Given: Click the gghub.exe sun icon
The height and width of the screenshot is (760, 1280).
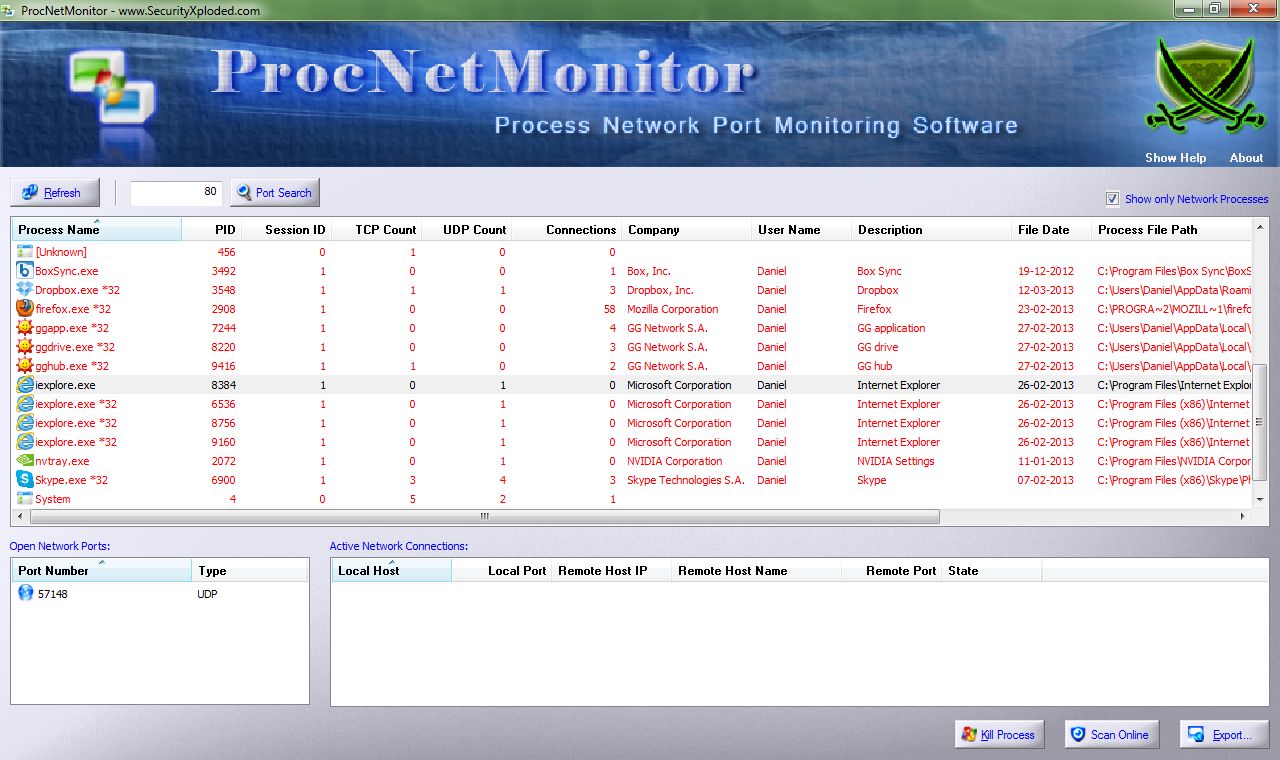Looking at the screenshot, I should tap(22, 366).
